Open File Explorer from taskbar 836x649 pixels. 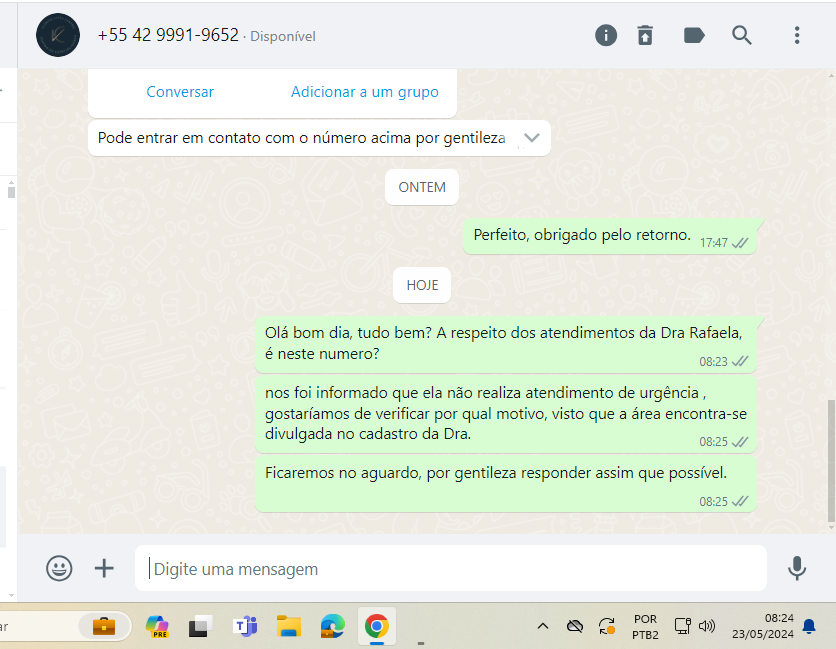point(289,626)
